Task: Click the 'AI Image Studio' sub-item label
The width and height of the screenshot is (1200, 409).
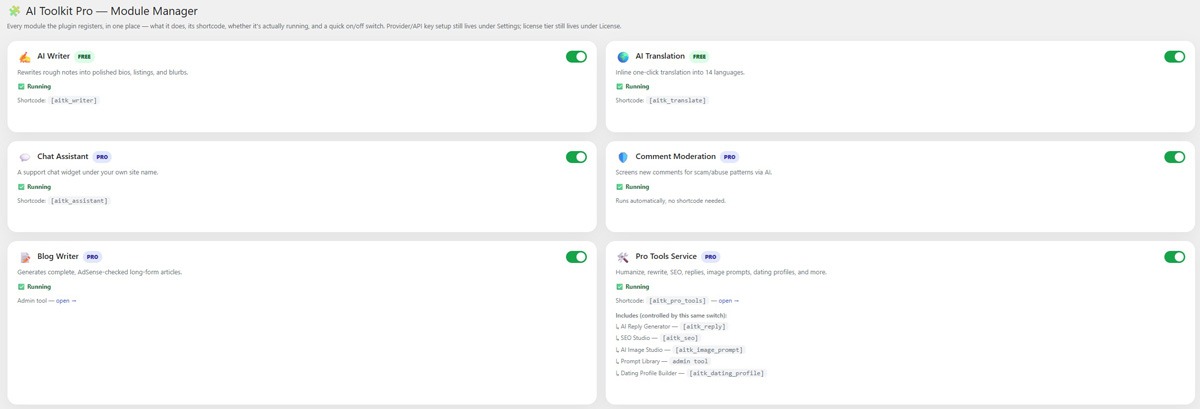Action: (643, 350)
